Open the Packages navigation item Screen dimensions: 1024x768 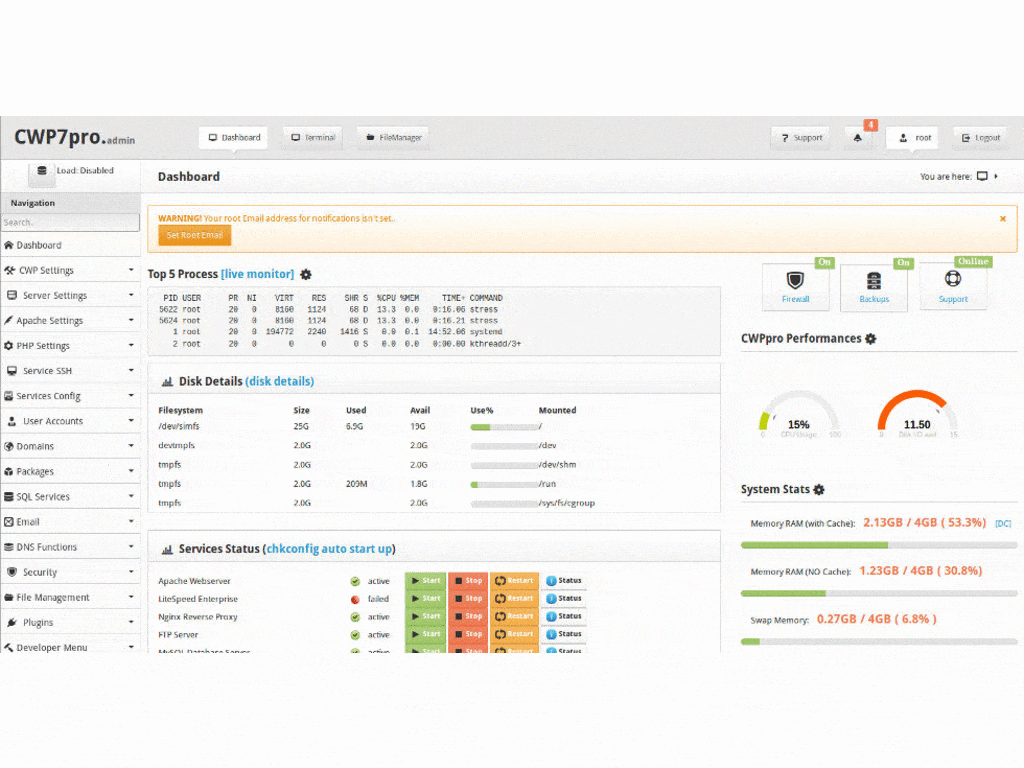[x=71, y=472]
